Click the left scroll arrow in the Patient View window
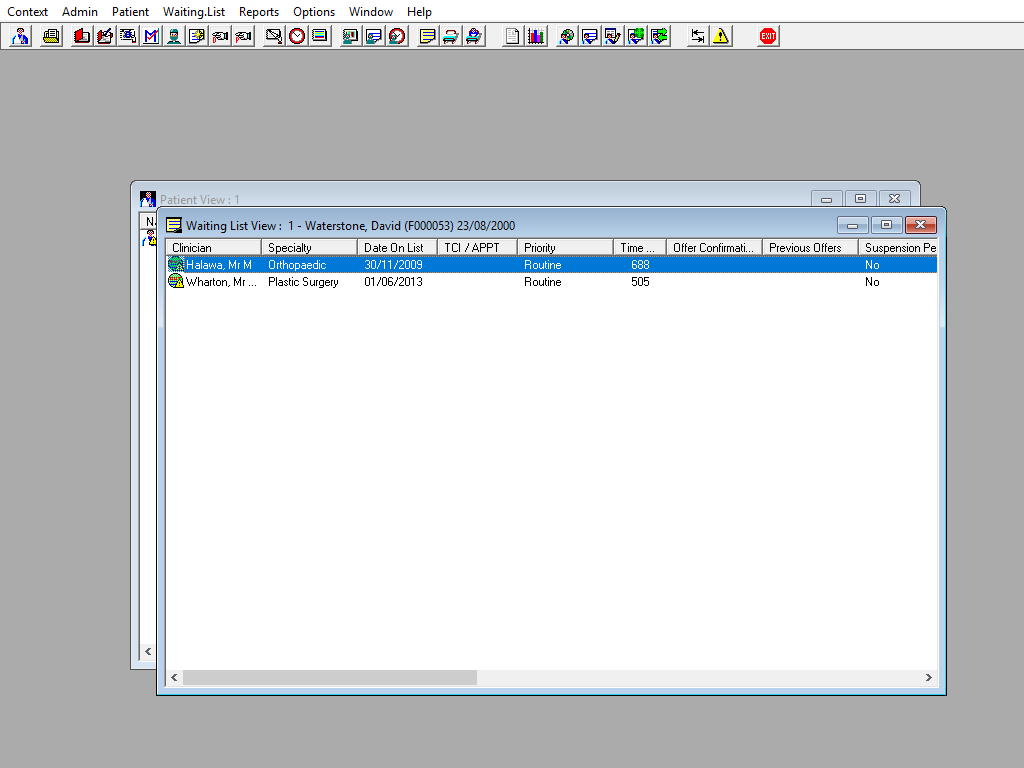 coord(148,651)
